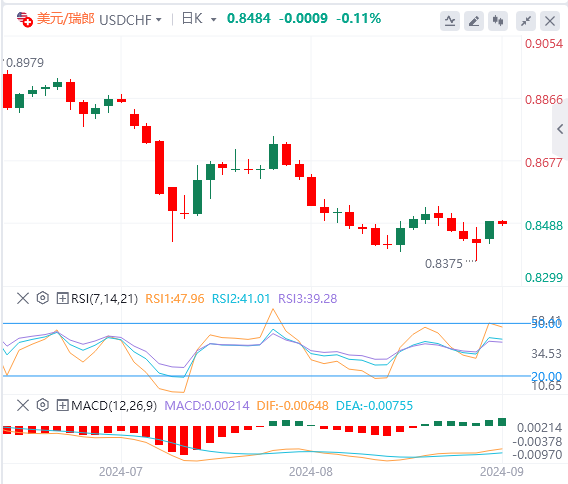Viewport: 568px width, 484px height.
Task: Click the 0.8866 price axis label
Action: 544,100
